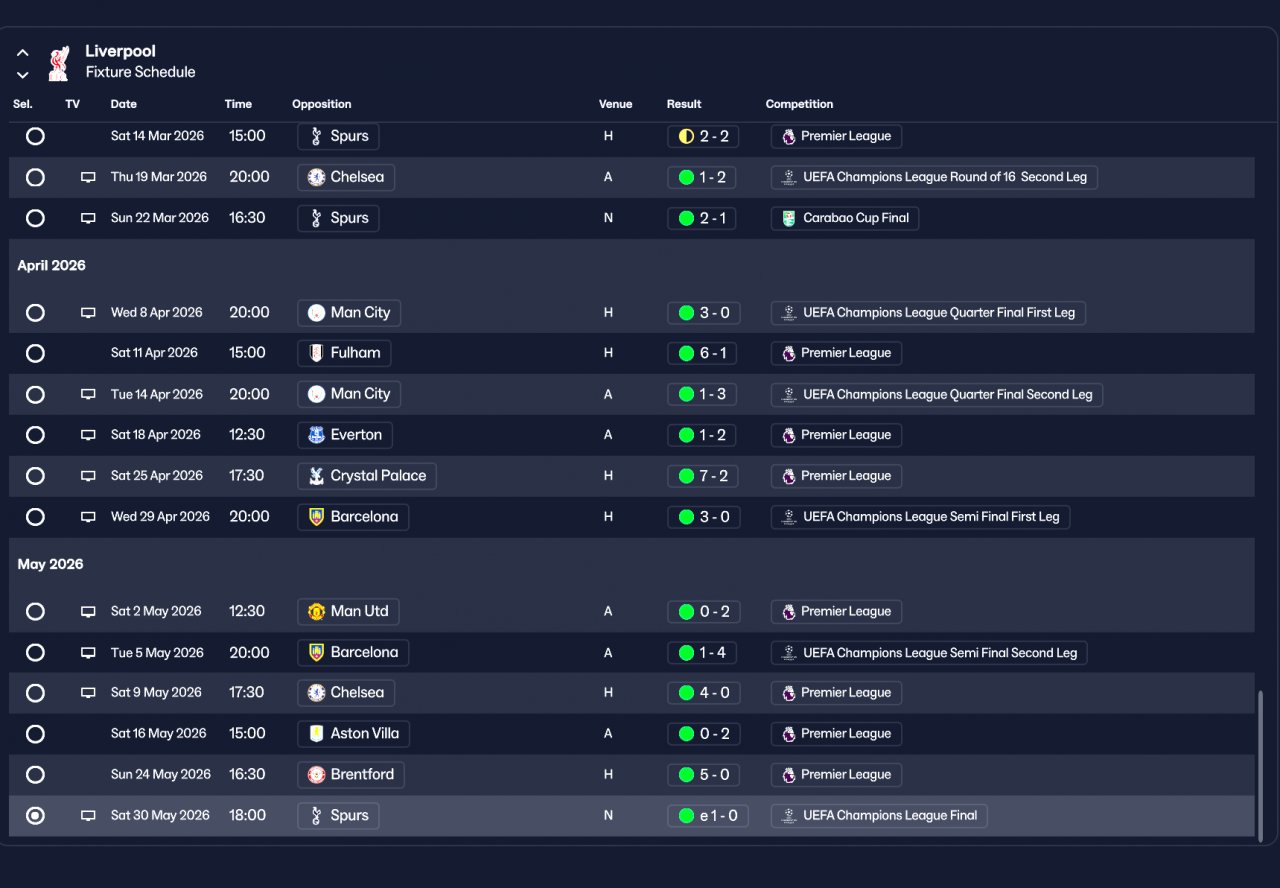1280x888 pixels.
Task: Open UEFA Champions League Quarter Final Second Leg
Action: coord(937,395)
